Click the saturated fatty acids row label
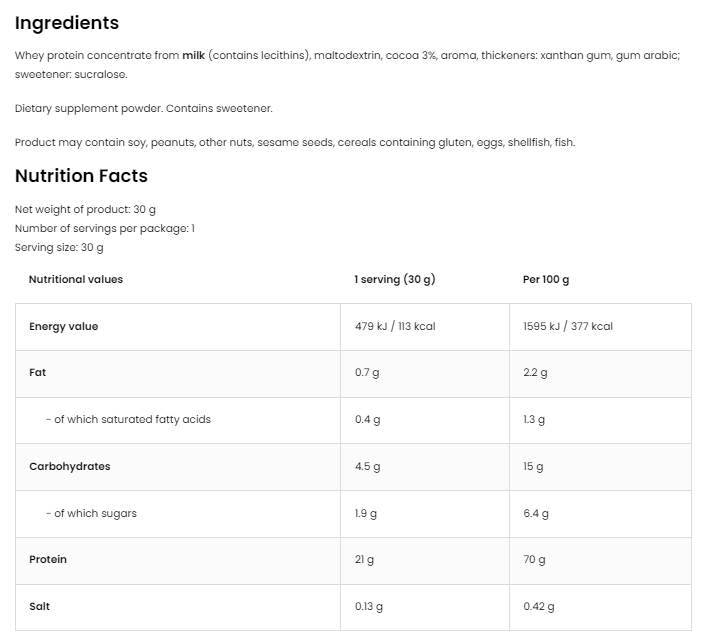708x644 pixels. coord(128,420)
